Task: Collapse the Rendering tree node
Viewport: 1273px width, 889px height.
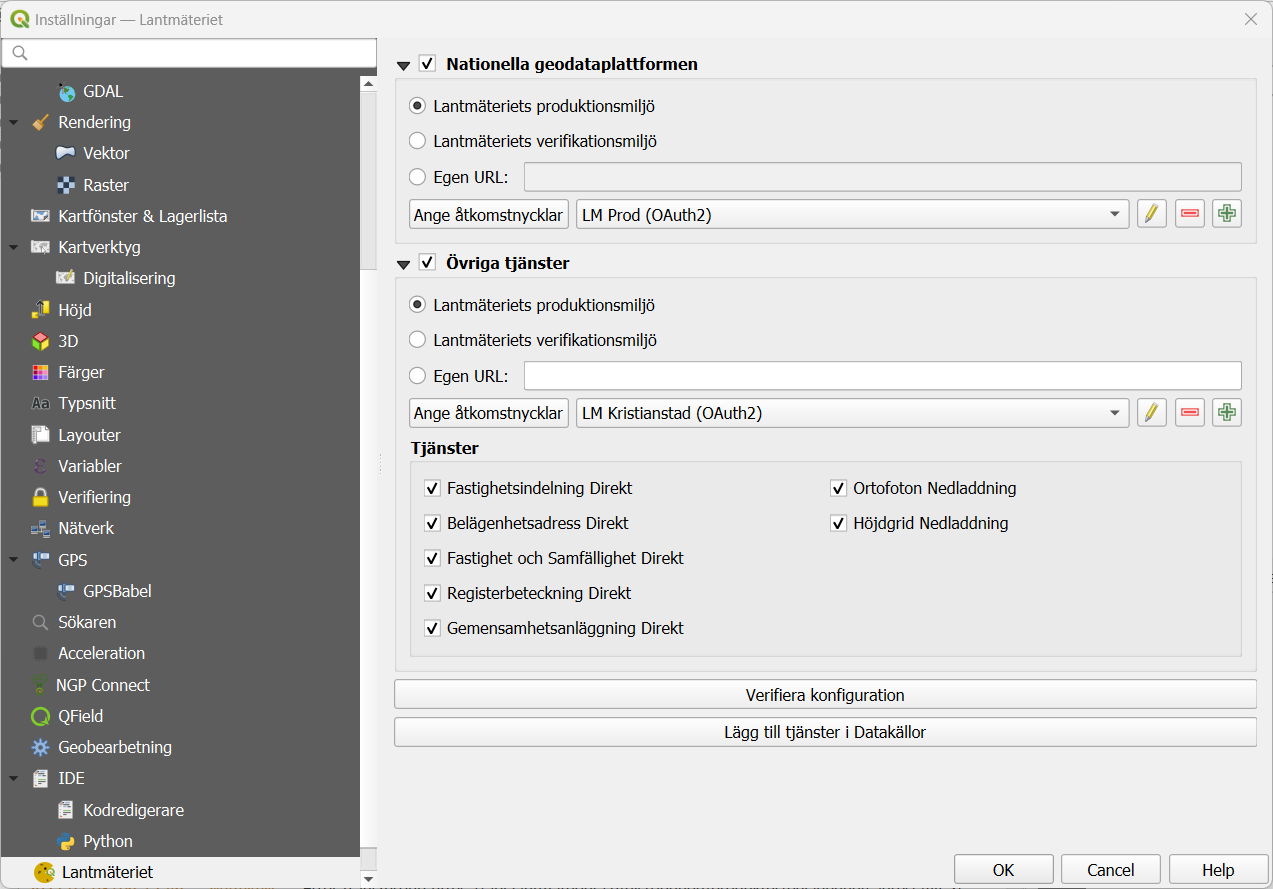Action: pos(14,122)
